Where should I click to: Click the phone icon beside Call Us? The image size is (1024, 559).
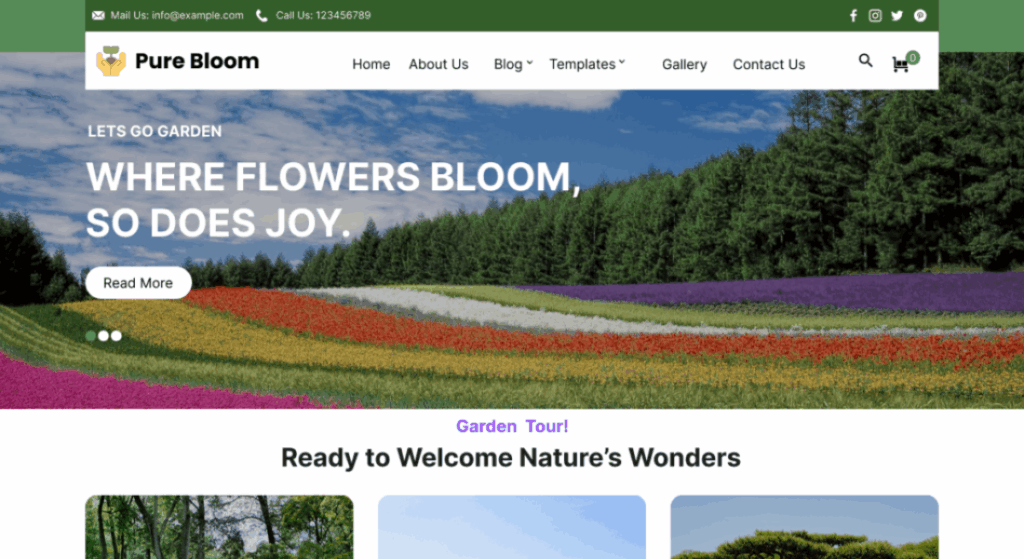(x=262, y=16)
